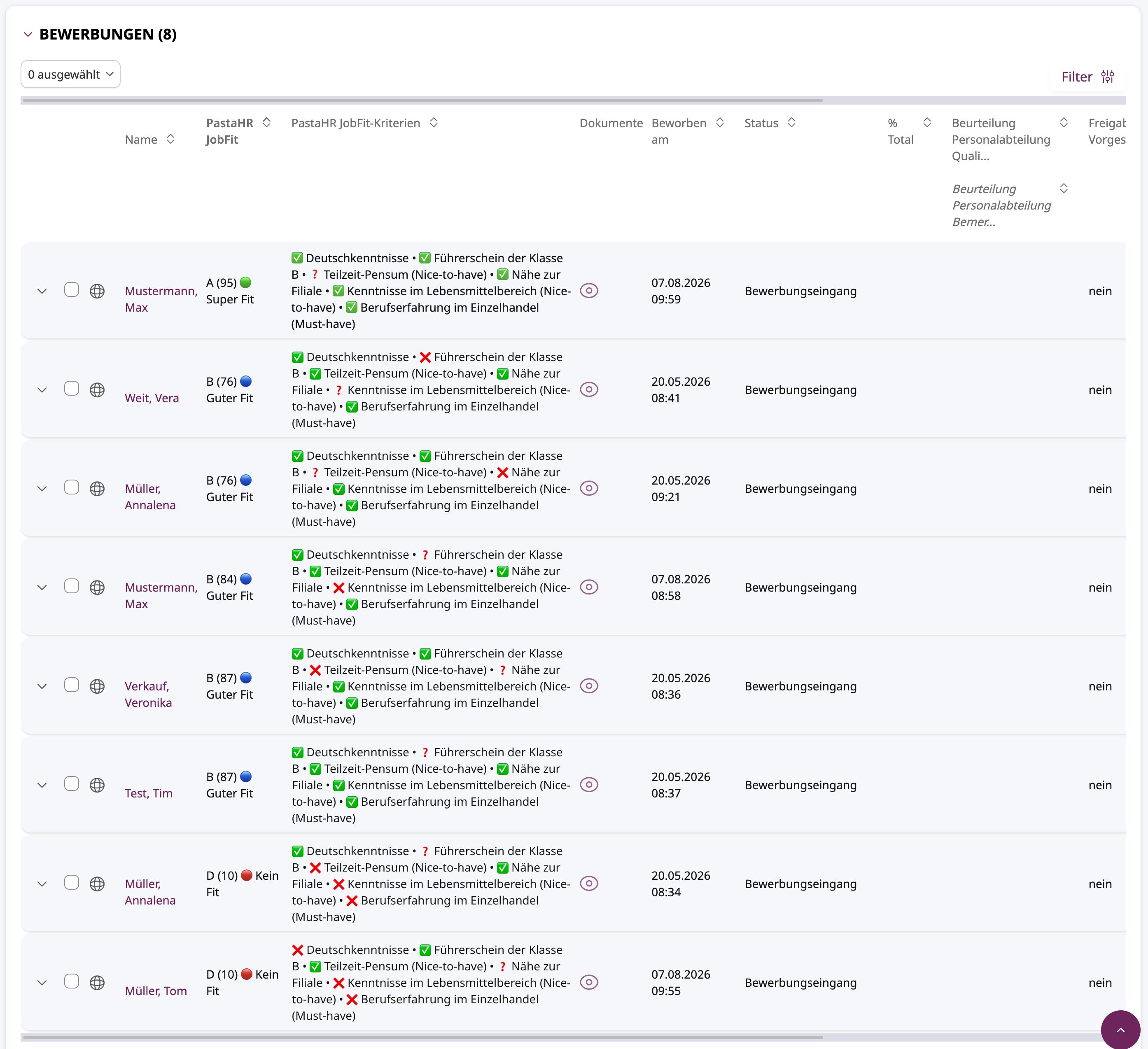Sort by Name column arrows
The height and width of the screenshot is (1049, 1148).
pyautogui.click(x=170, y=139)
